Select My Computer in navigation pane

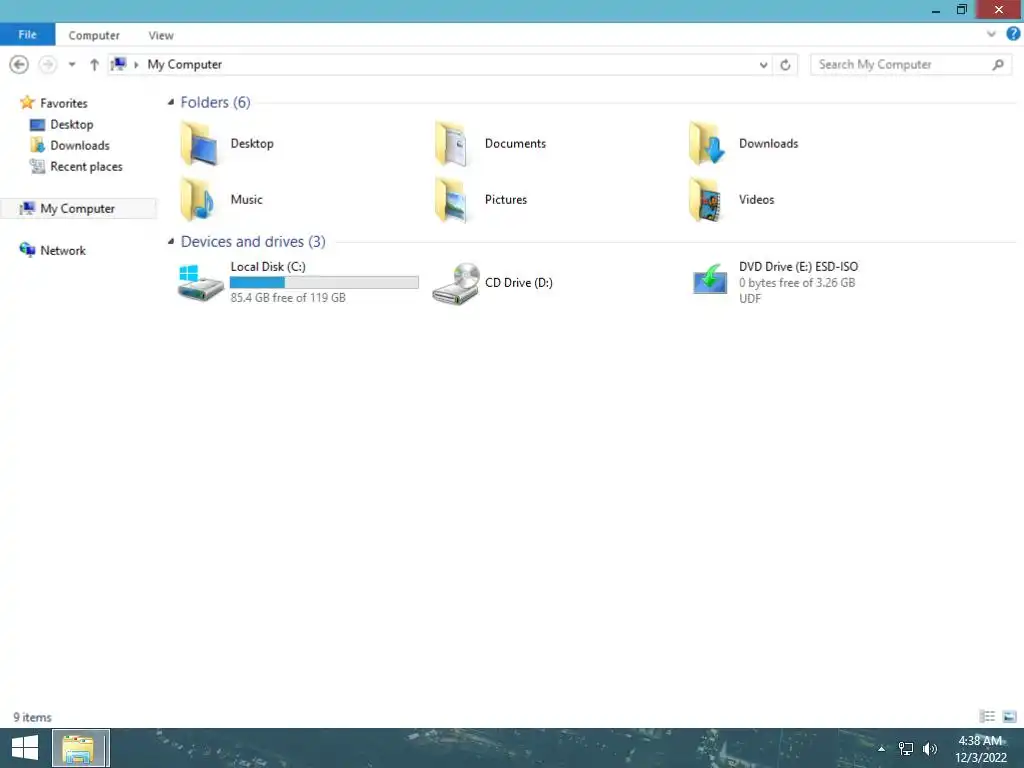78,208
